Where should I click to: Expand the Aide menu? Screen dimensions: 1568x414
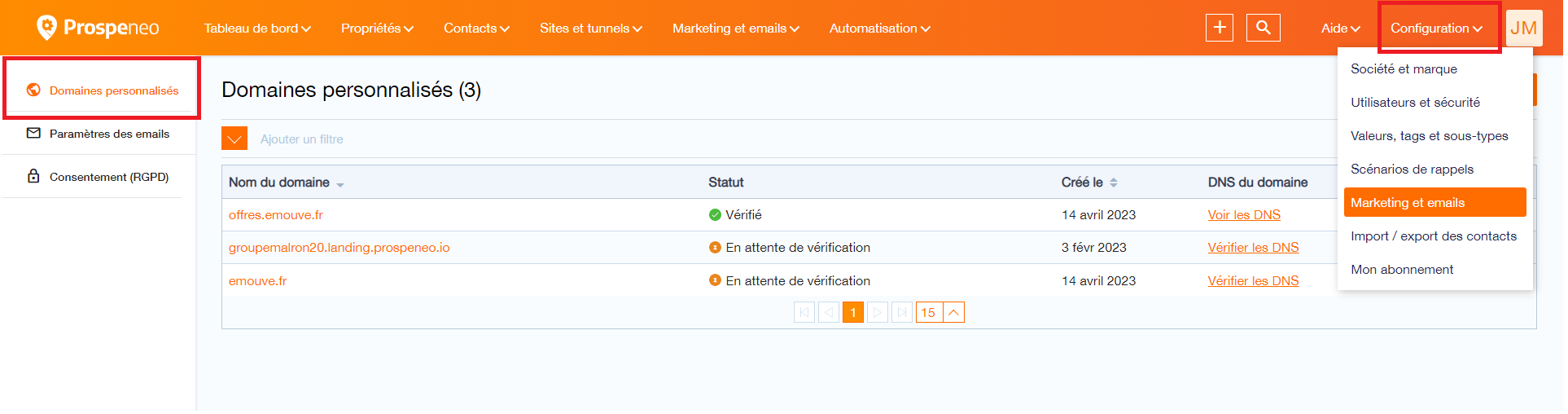click(1341, 28)
